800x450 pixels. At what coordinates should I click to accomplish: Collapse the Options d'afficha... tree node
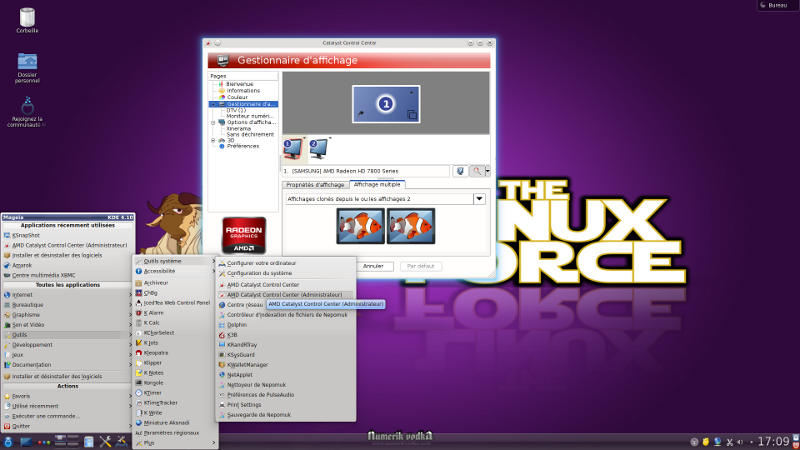point(213,122)
